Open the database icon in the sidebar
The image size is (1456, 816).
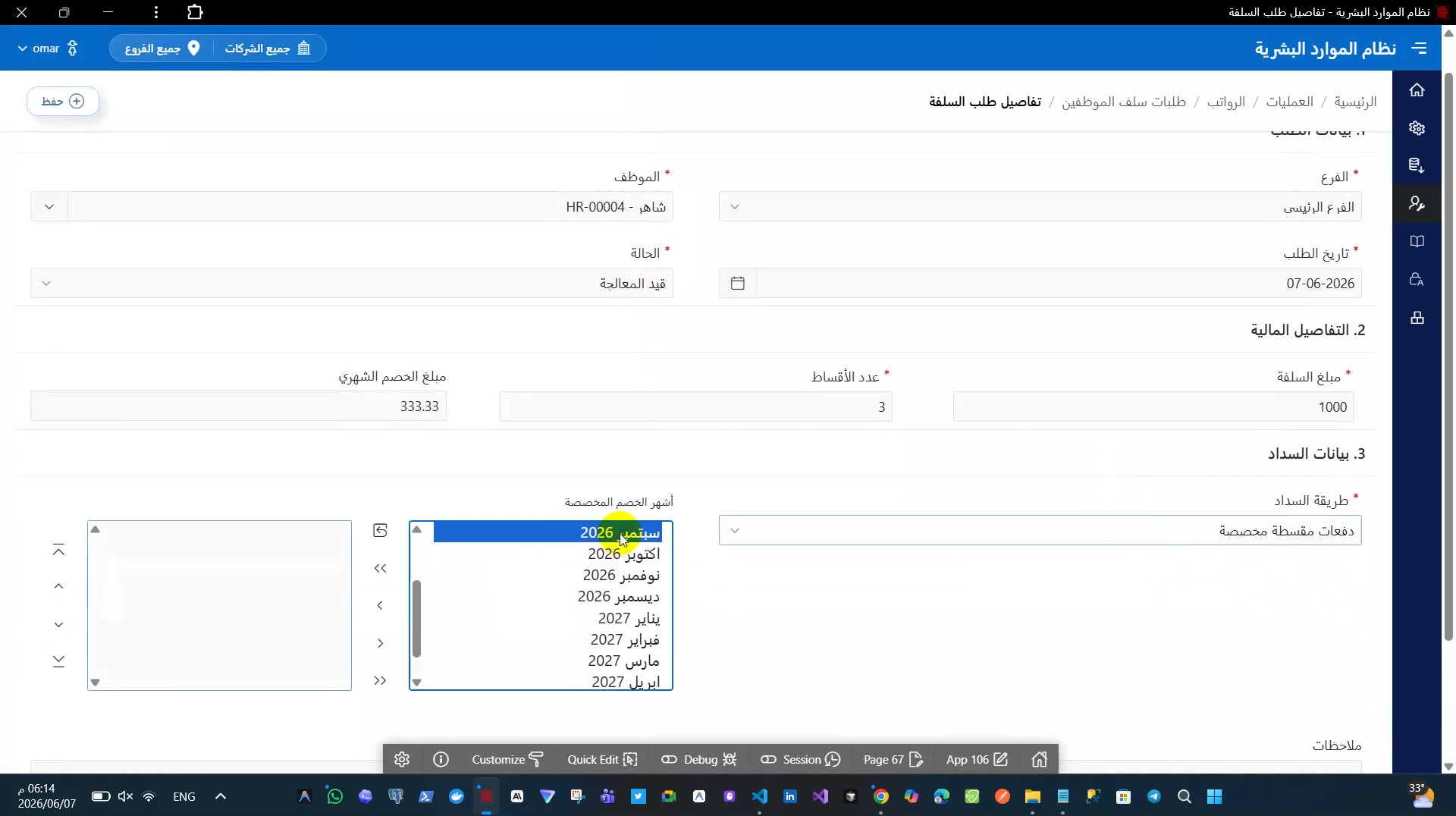[x=1417, y=165]
